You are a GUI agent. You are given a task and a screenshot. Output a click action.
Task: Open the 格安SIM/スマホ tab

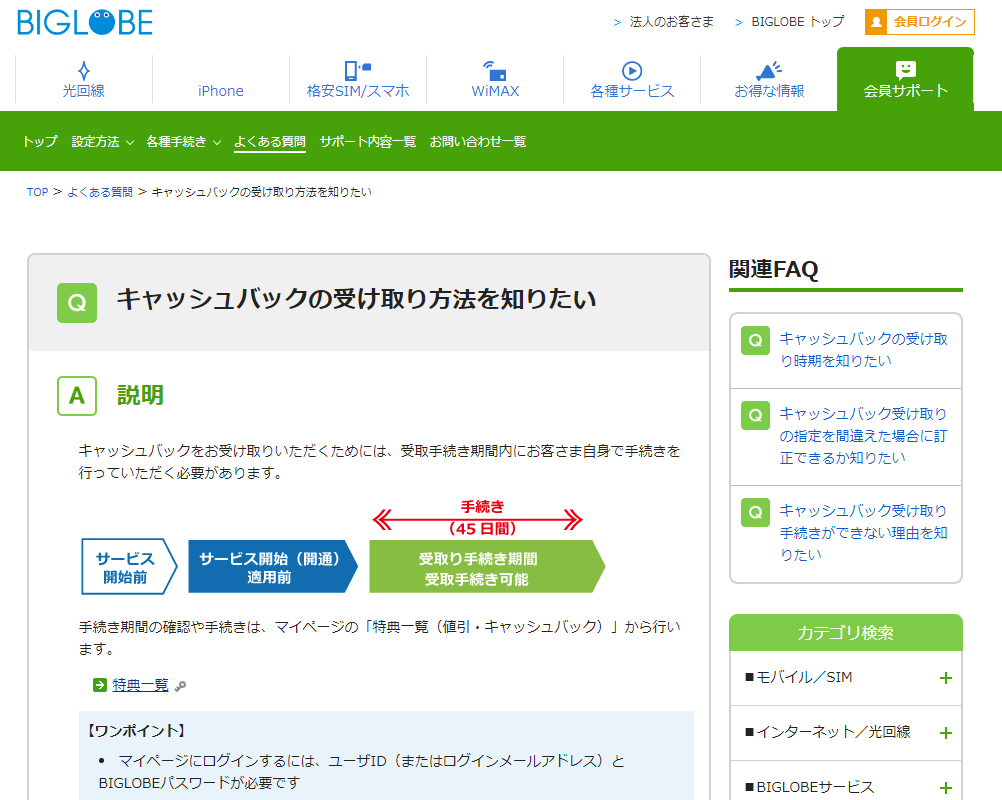click(358, 79)
